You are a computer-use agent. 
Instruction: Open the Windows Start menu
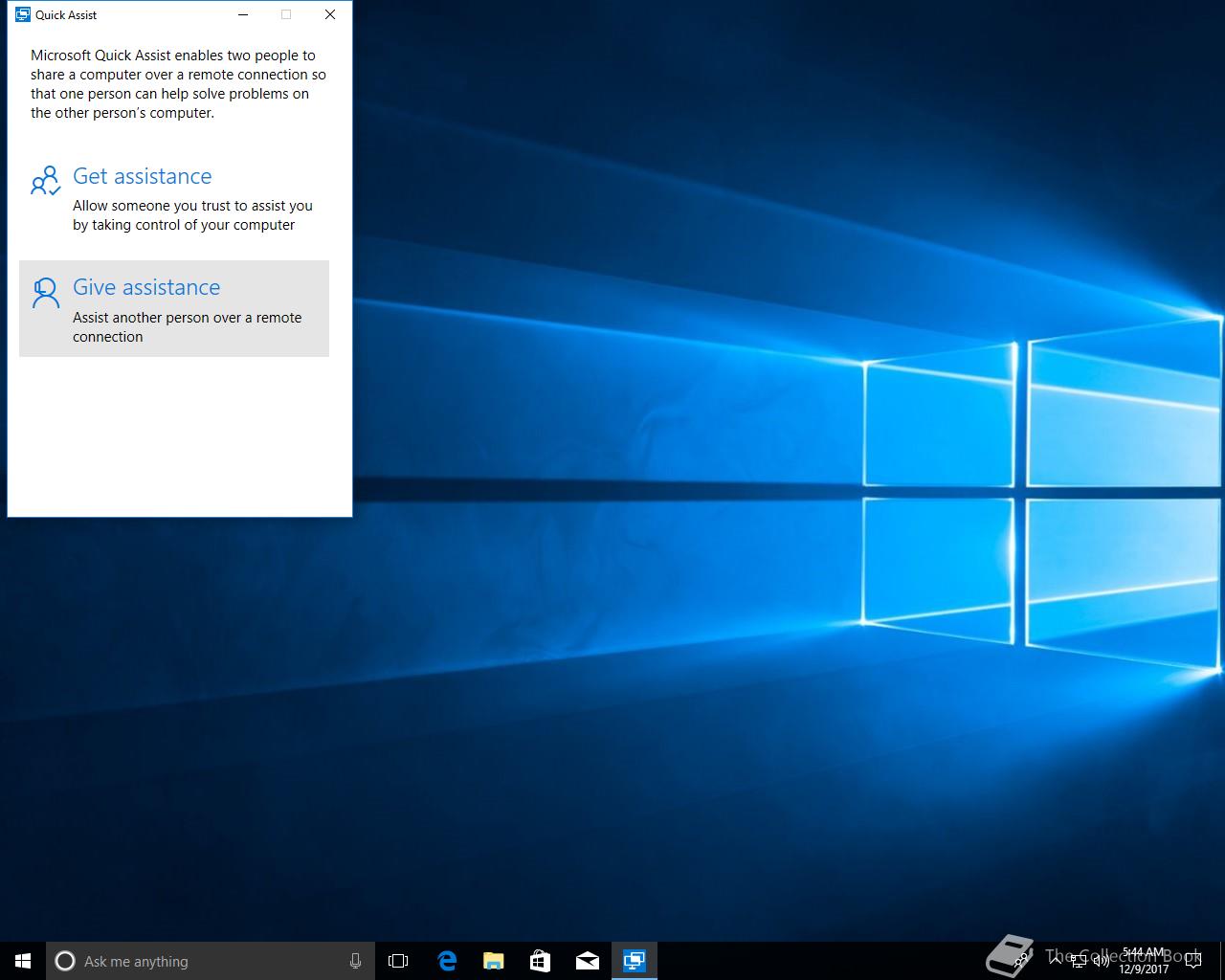23,961
